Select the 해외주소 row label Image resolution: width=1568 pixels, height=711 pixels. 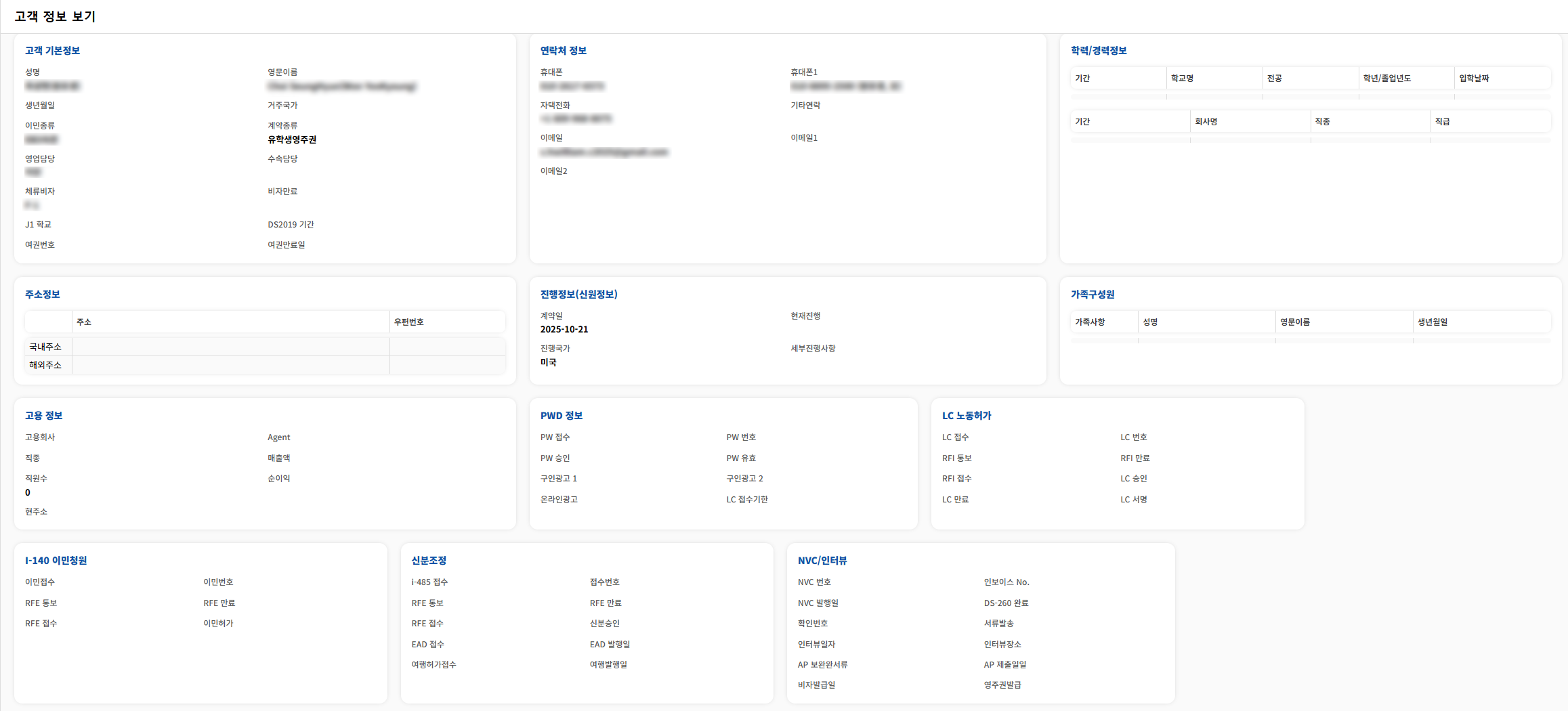click(45, 365)
